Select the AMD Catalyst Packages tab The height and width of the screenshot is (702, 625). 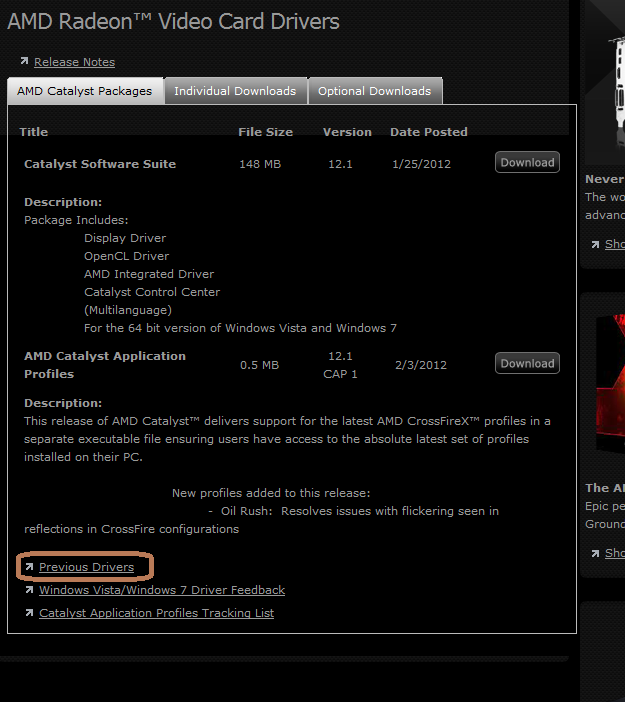85,91
